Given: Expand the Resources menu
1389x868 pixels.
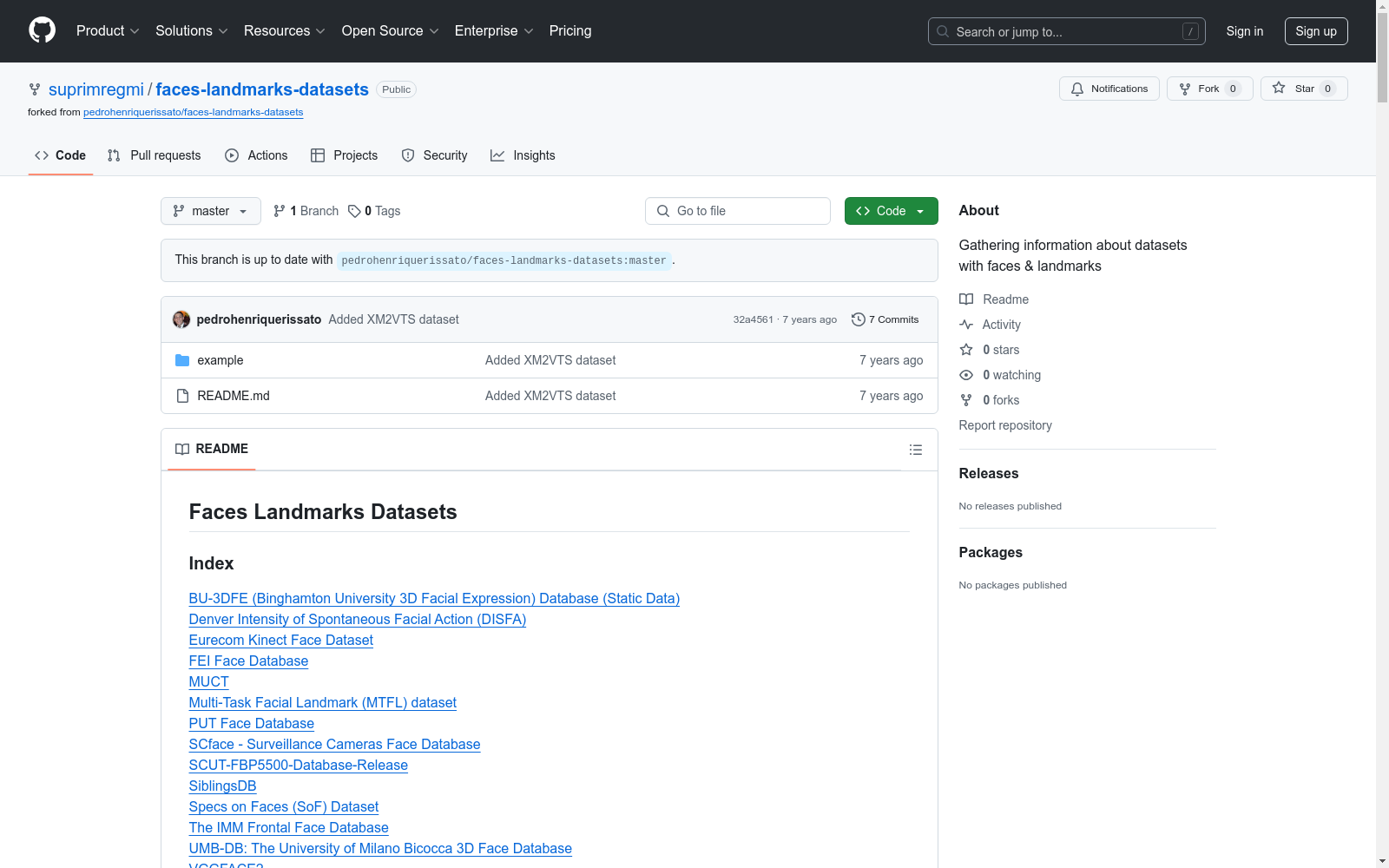Looking at the screenshot, I should [285, 31].
